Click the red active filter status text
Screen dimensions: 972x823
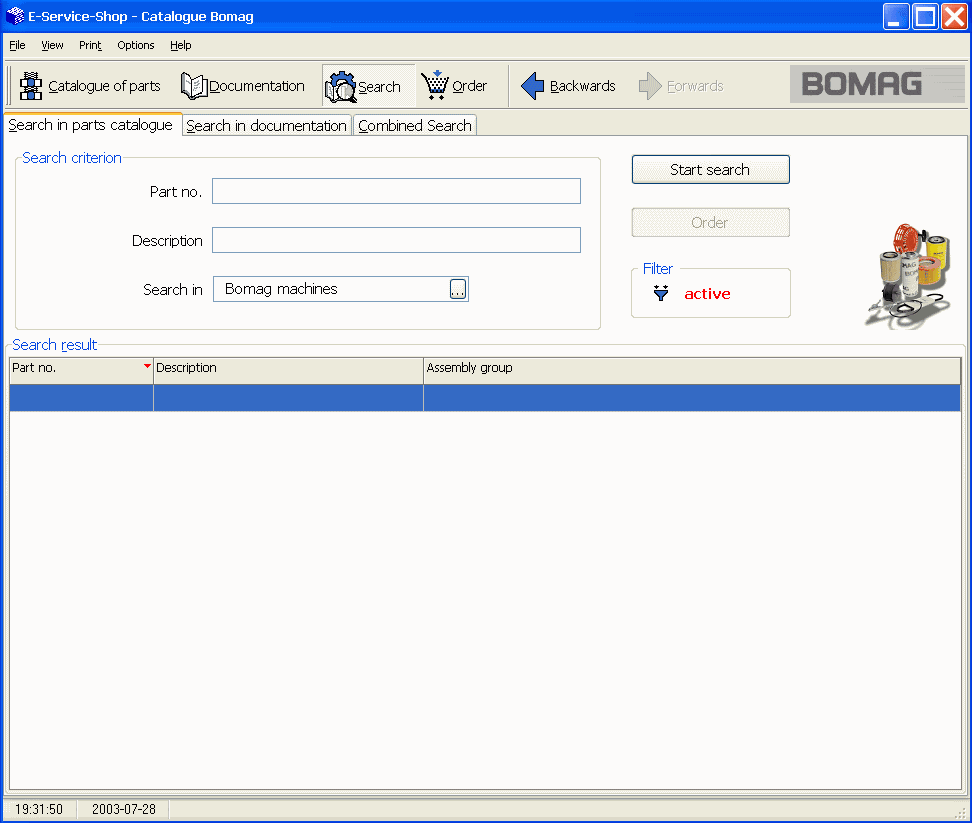707,294
